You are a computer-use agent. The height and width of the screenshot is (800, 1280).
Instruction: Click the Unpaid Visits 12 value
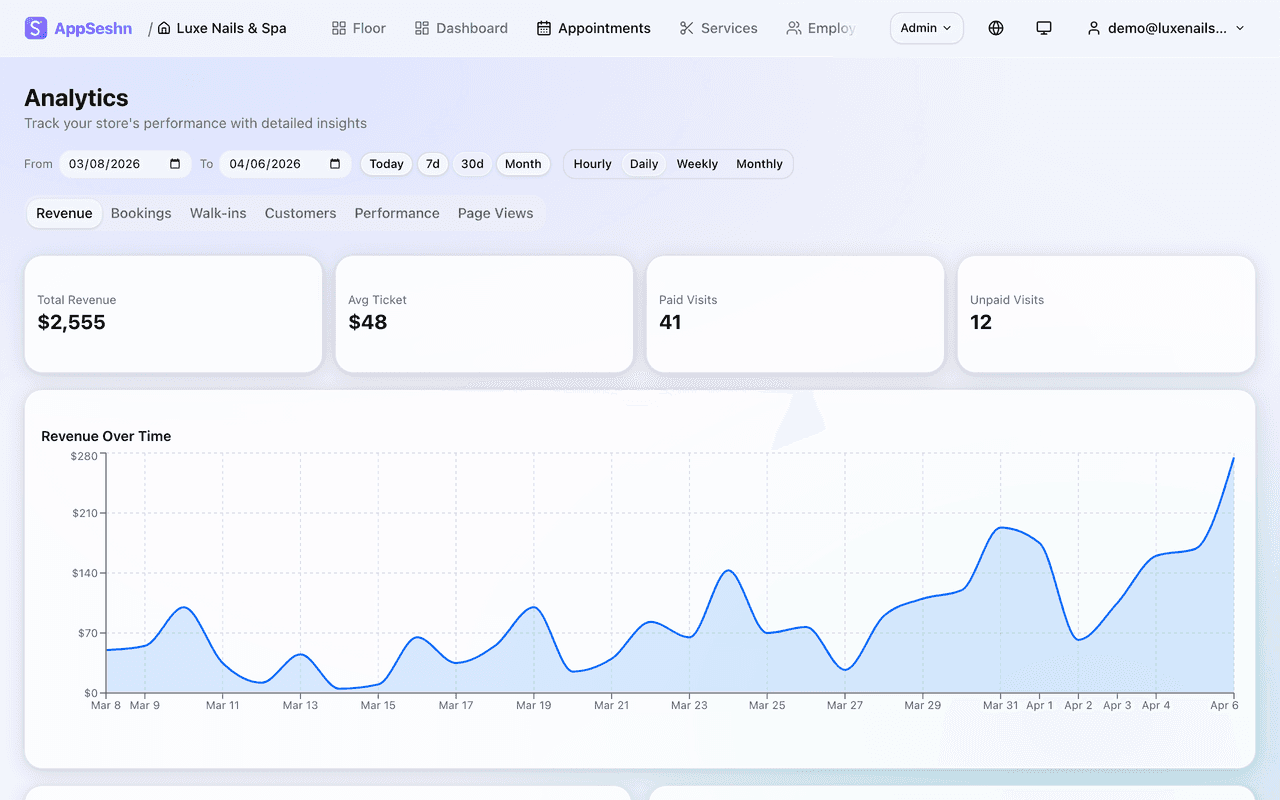981,322
